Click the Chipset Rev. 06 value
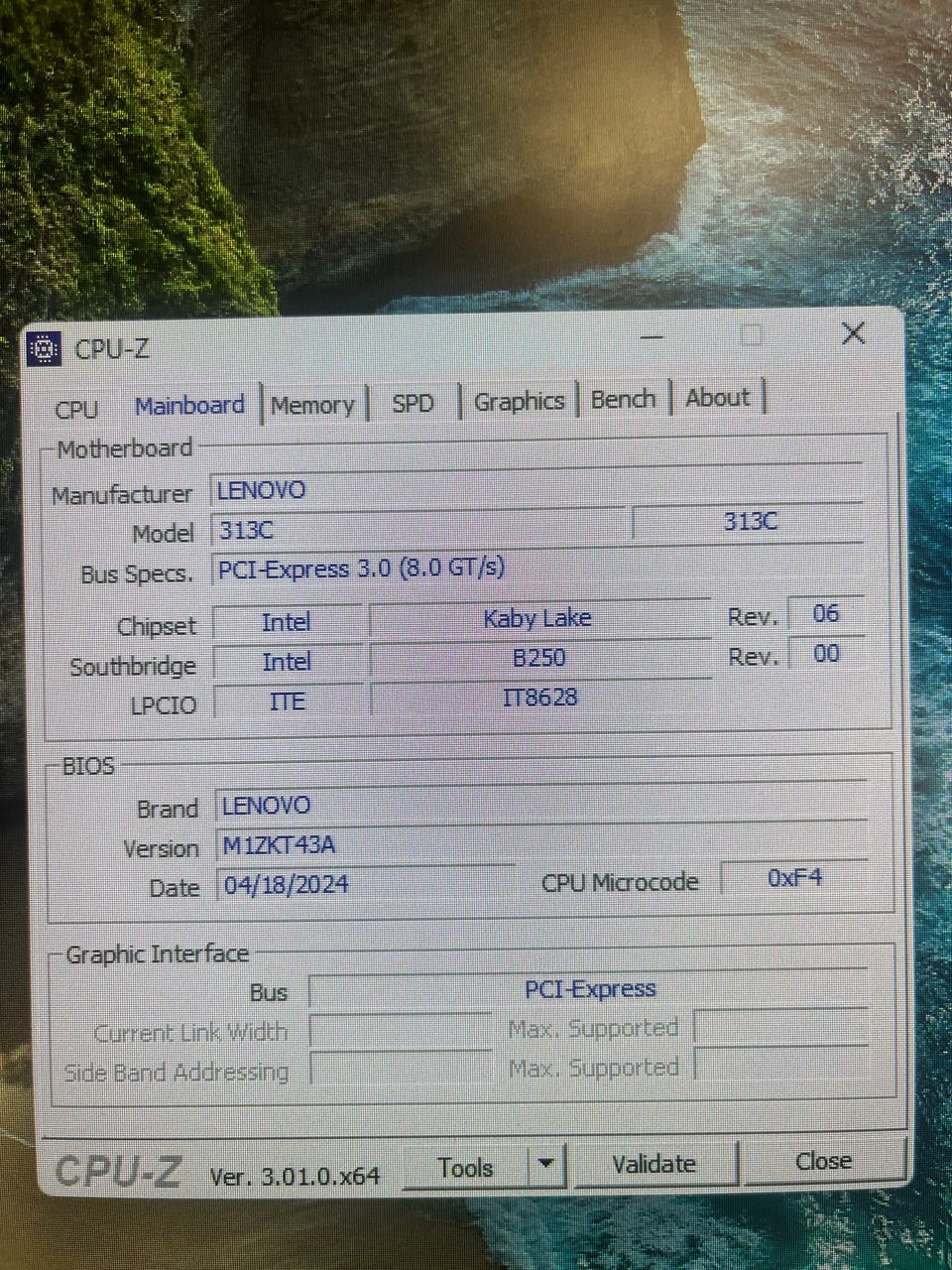This screenshot has width=952, height=1270. (825, 613)
